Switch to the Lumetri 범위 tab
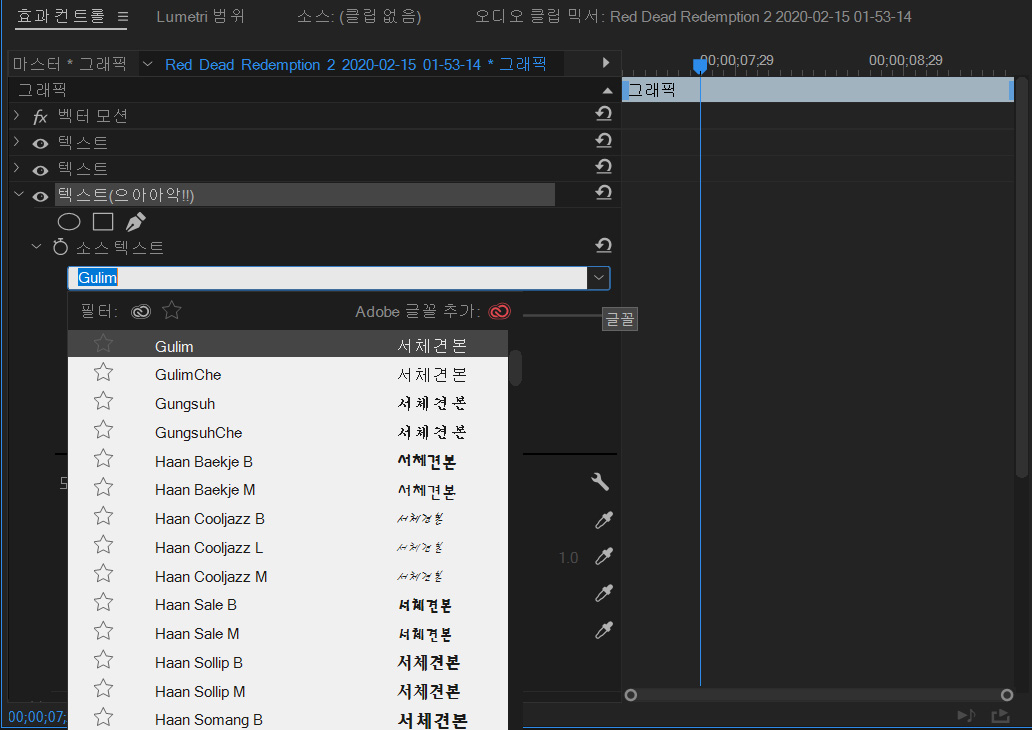This screenshot has width=1032, height=730. 201,16
